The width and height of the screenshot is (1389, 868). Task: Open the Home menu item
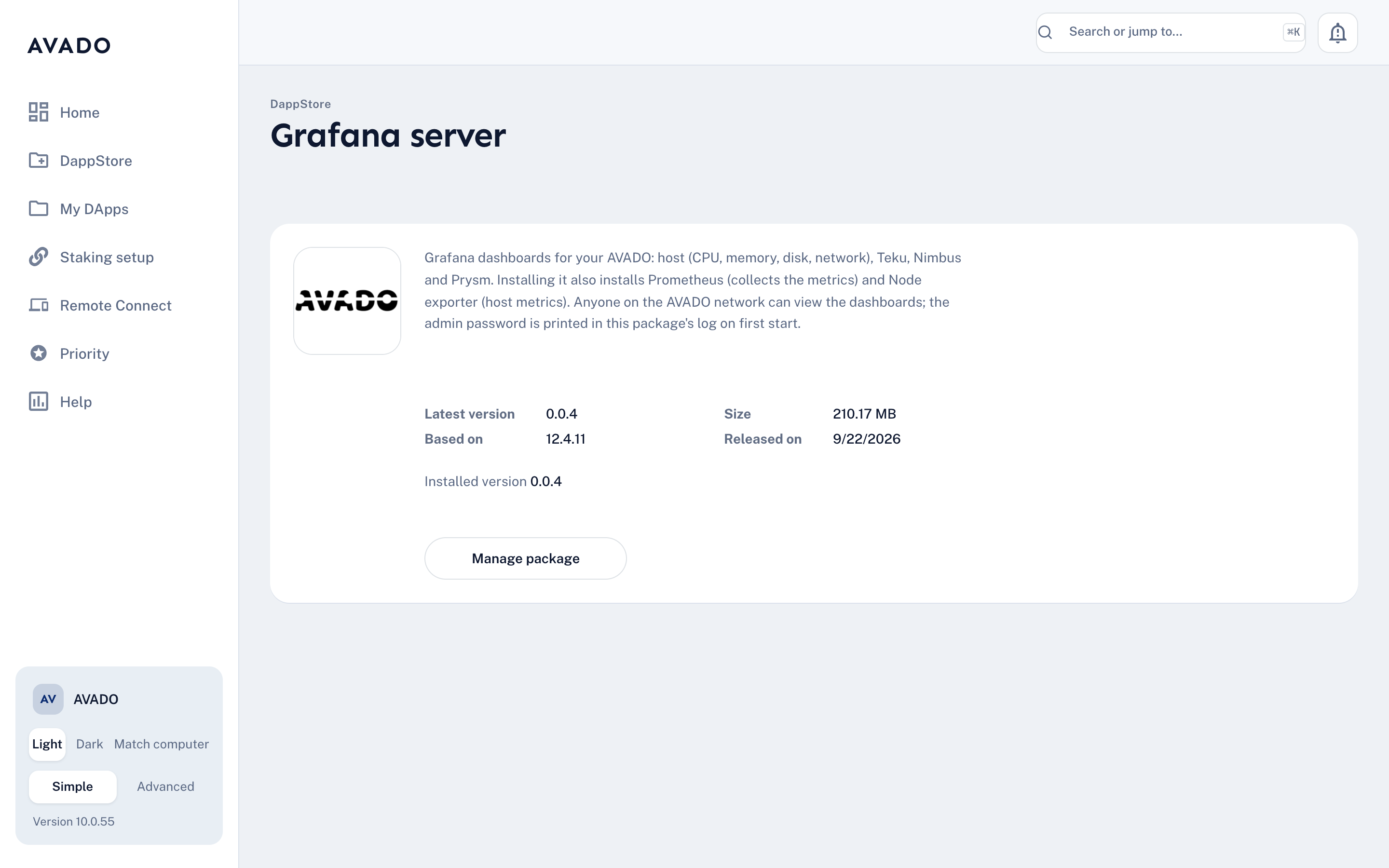point(119,112)
